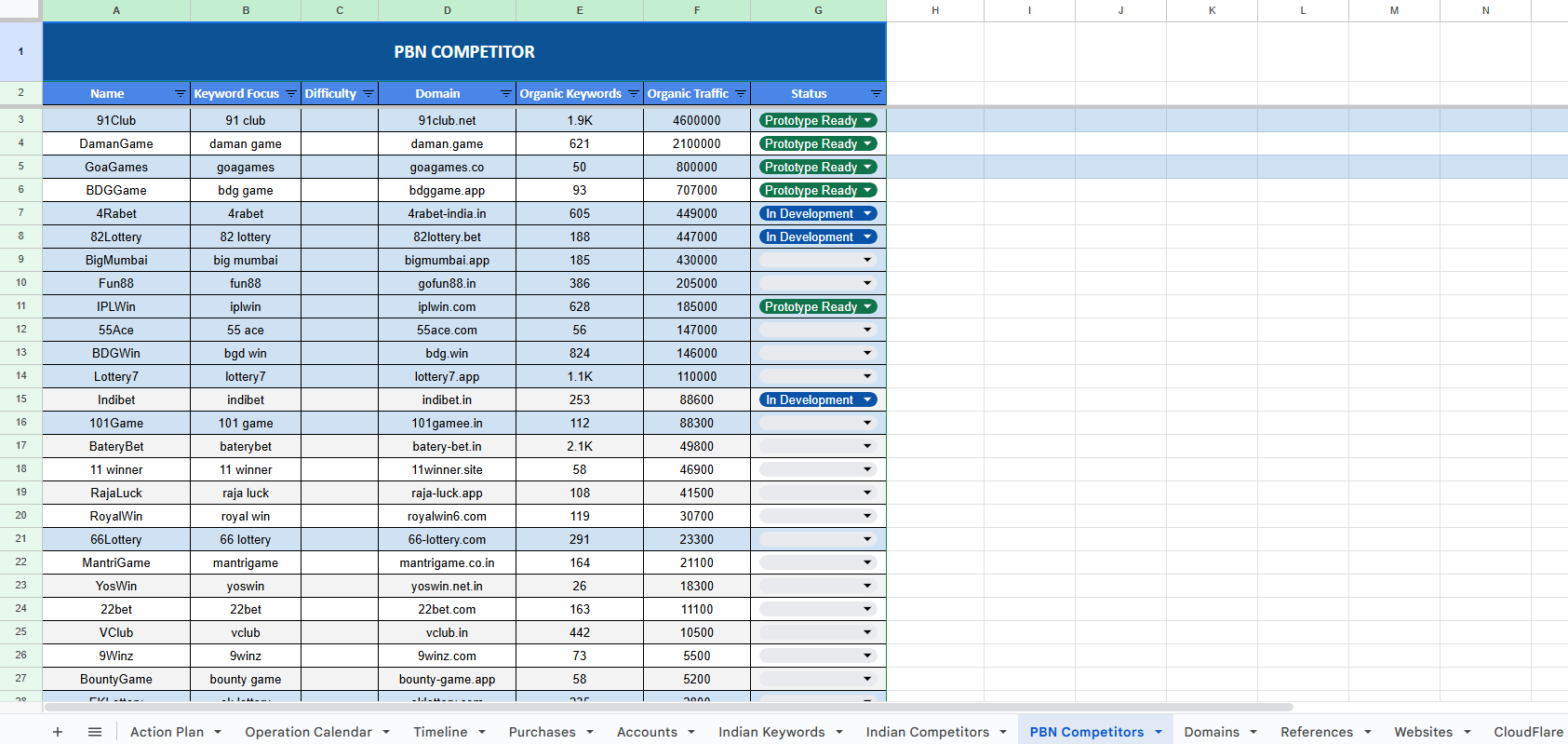The height and width of the screenshot is (744, 1568).
Task: Open empty Status dropdown for BountyGame
Action: 818,679
